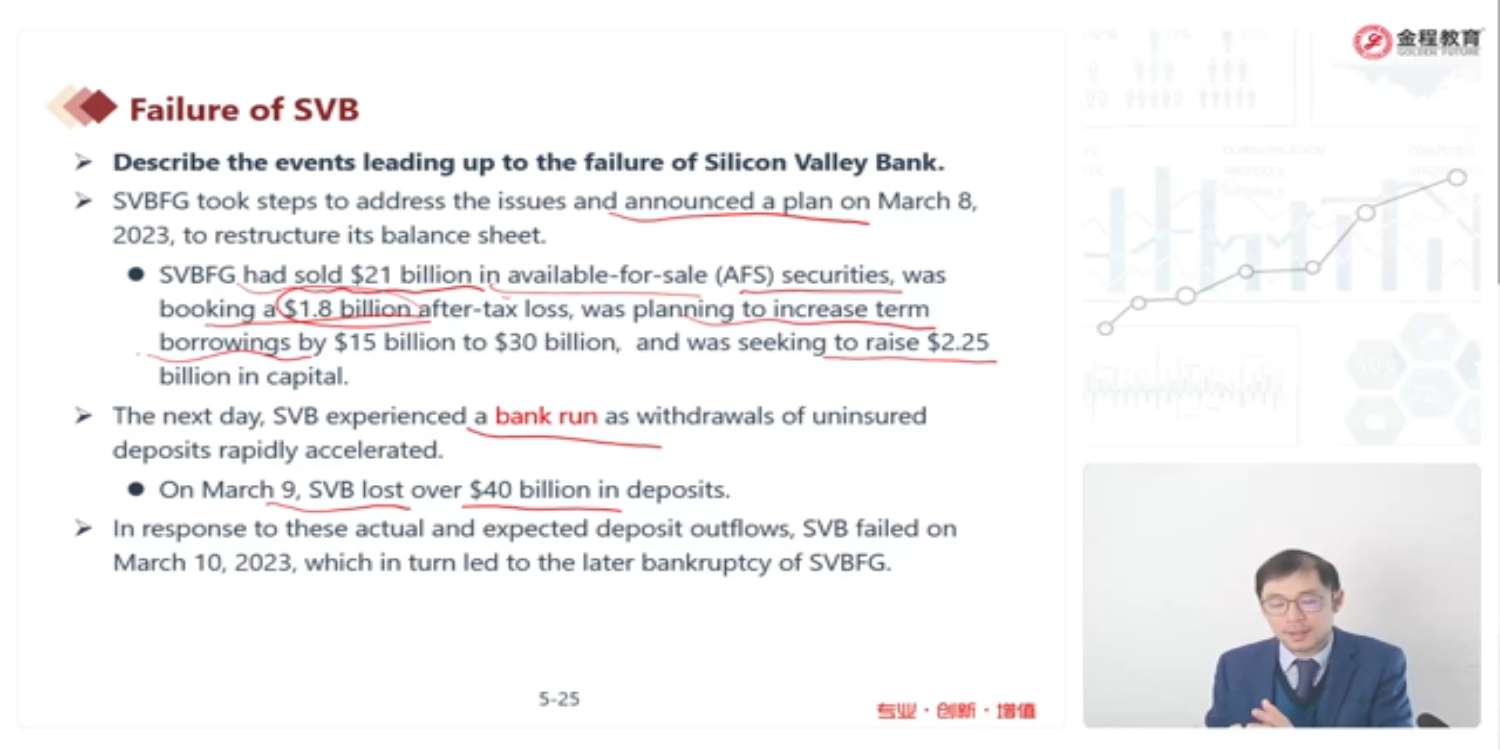1500x750 pixels.
Task: Click the round bullet before "SVBFG had sold"
Action: coord(136,274)
